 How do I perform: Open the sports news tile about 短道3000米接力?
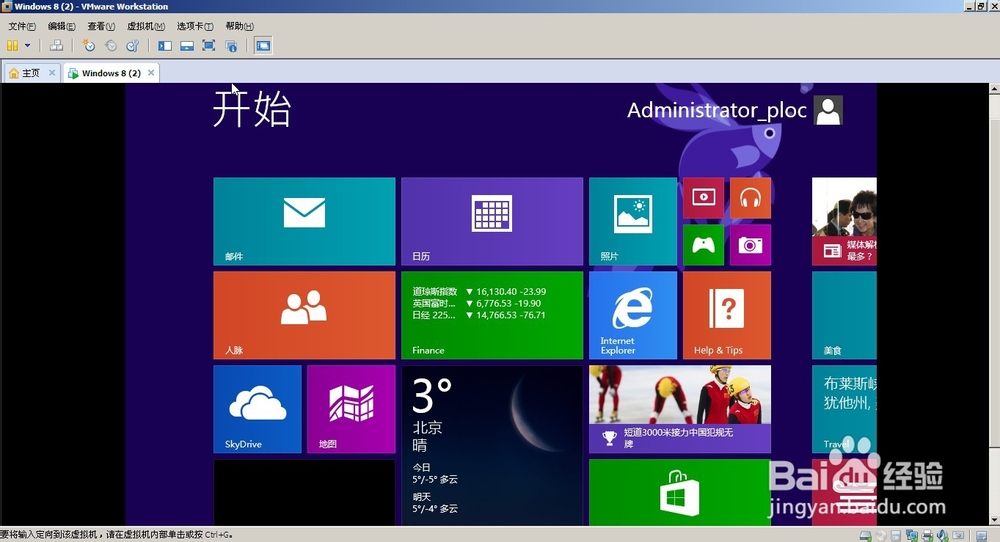680,409
